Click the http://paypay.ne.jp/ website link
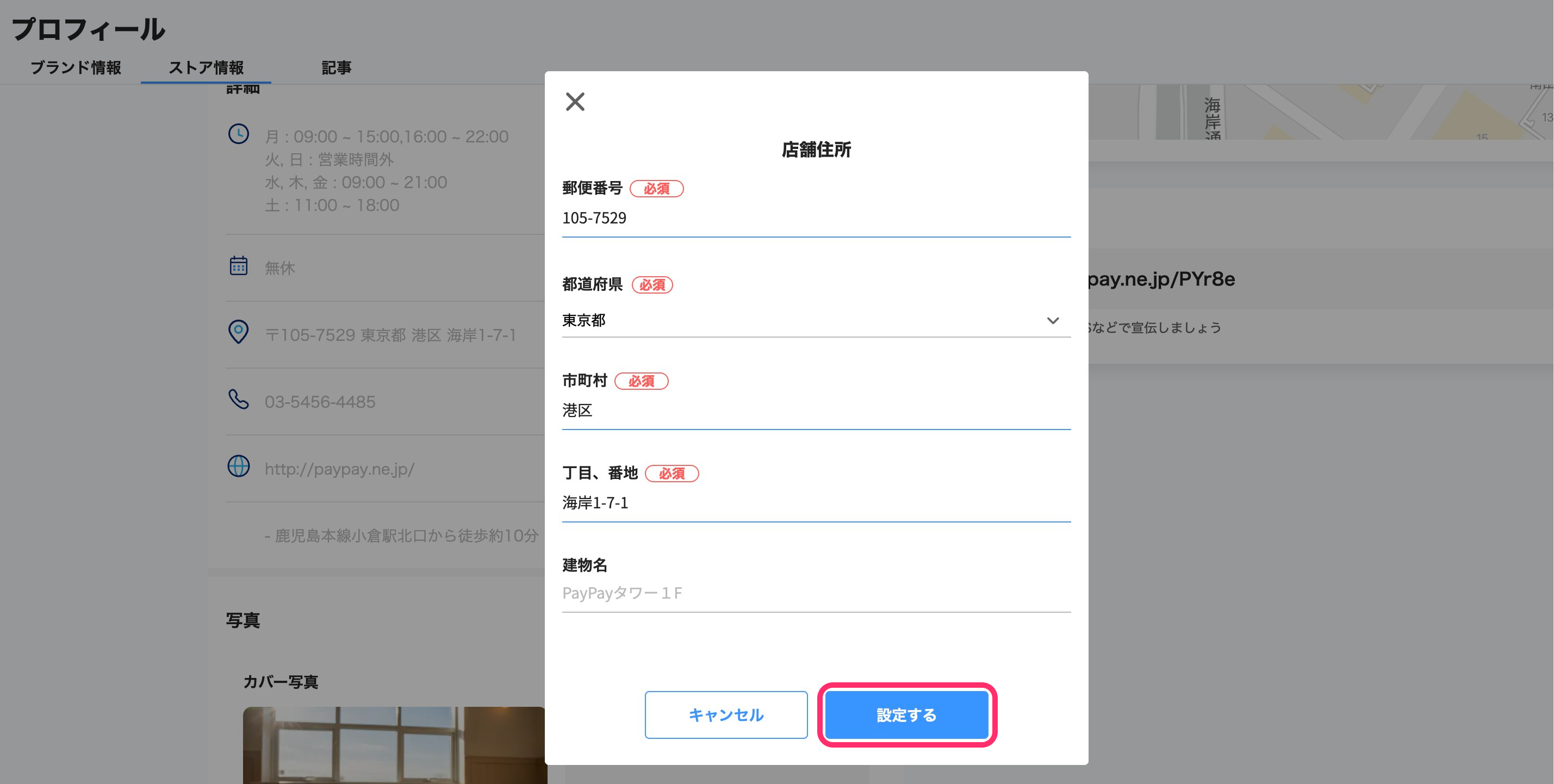Image resolution: width=1554 pixels, height=784 pixels. (339, 469)
